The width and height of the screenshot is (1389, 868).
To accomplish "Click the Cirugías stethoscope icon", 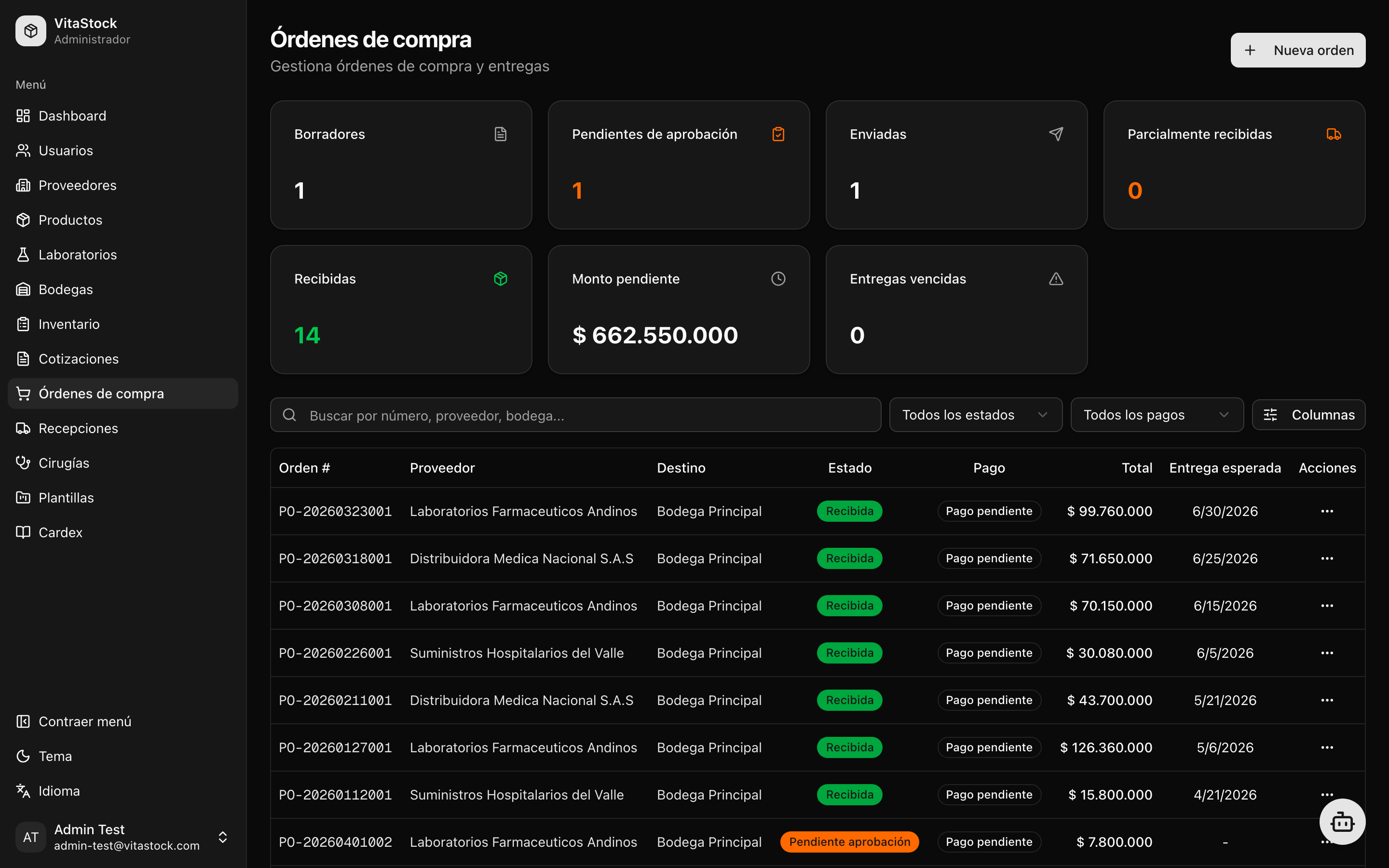I will click(23, 463).
